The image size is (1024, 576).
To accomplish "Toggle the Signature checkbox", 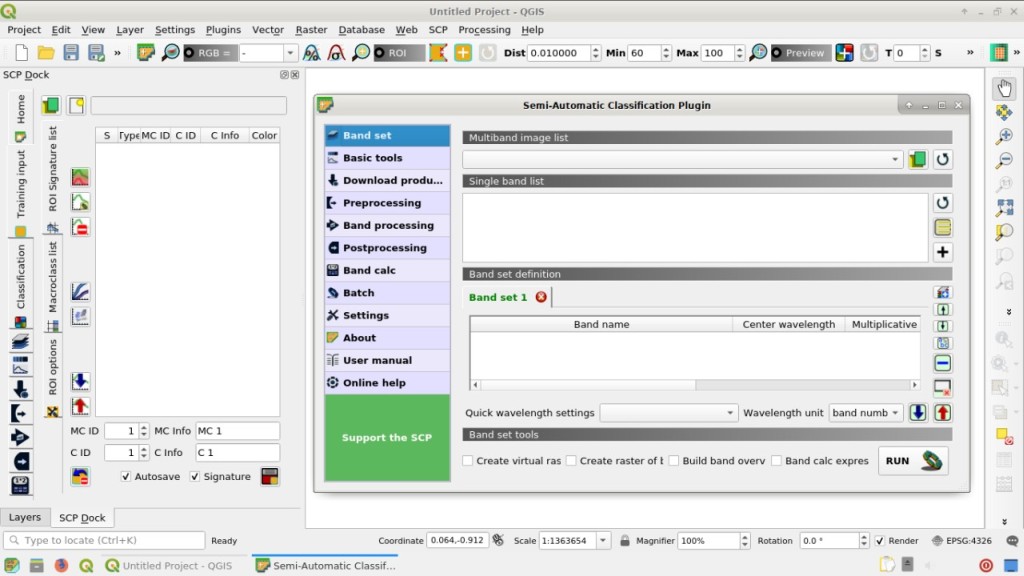I will [195, 477].
